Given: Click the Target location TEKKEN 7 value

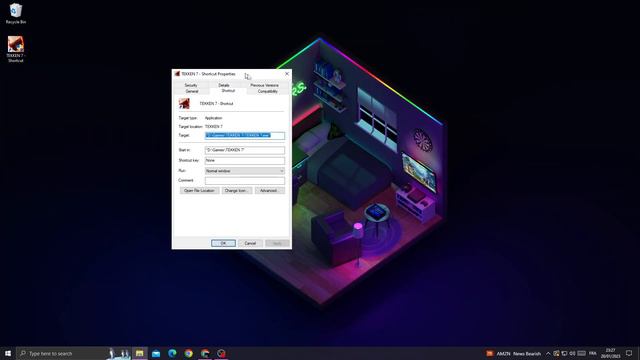Looking at the screenshot, I should point(213,127).
